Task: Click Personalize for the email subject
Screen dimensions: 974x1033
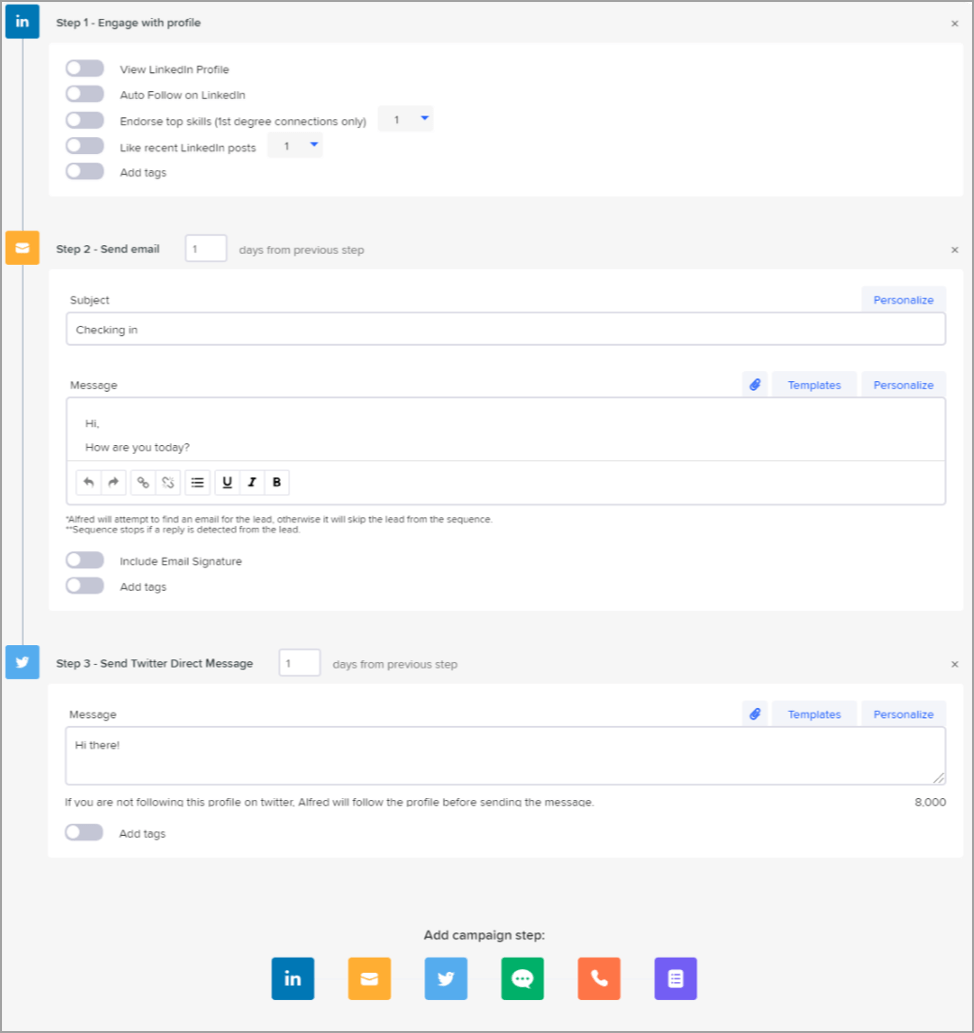Action: tap(903, 300)
